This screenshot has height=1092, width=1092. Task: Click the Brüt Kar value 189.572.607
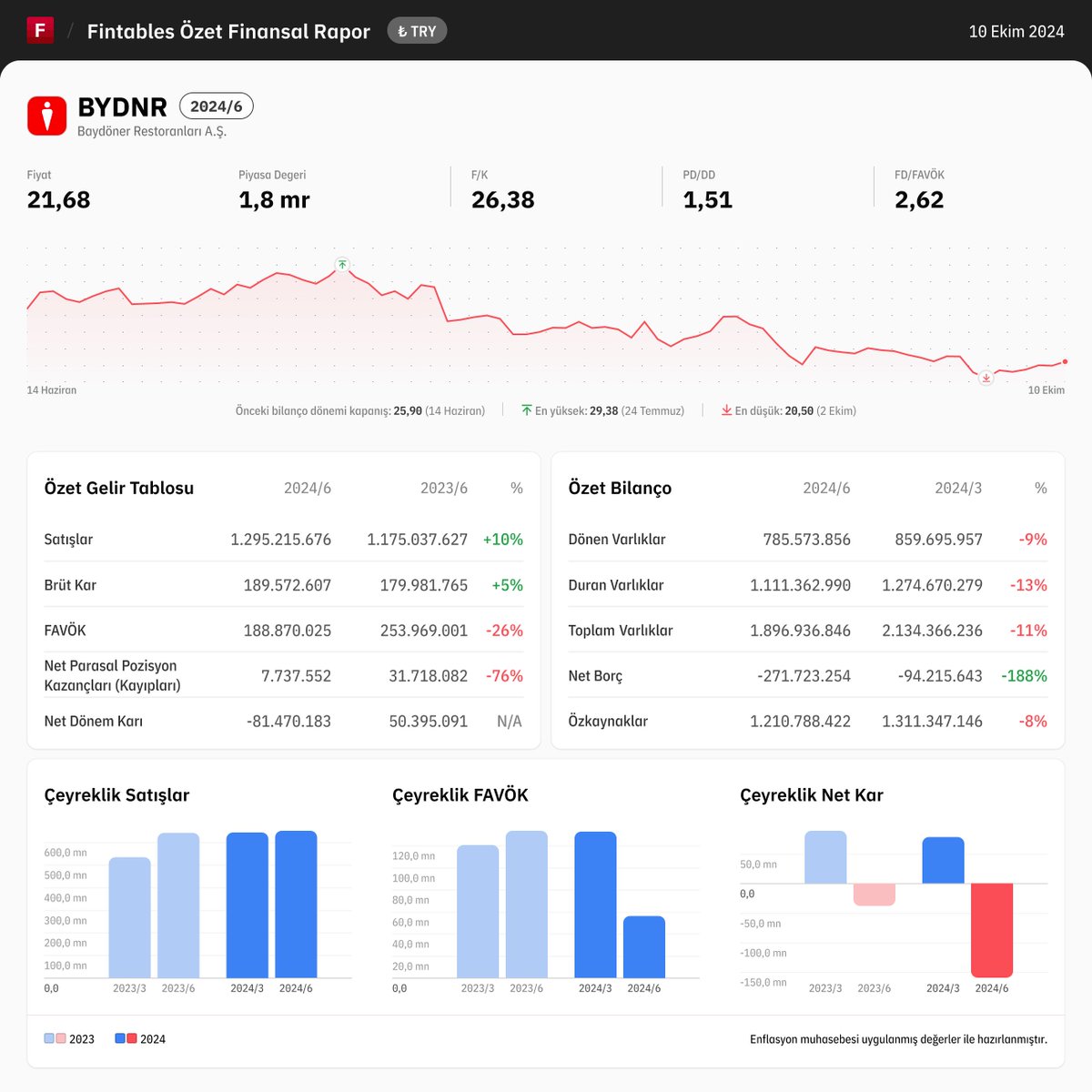(x=288, y=585)
